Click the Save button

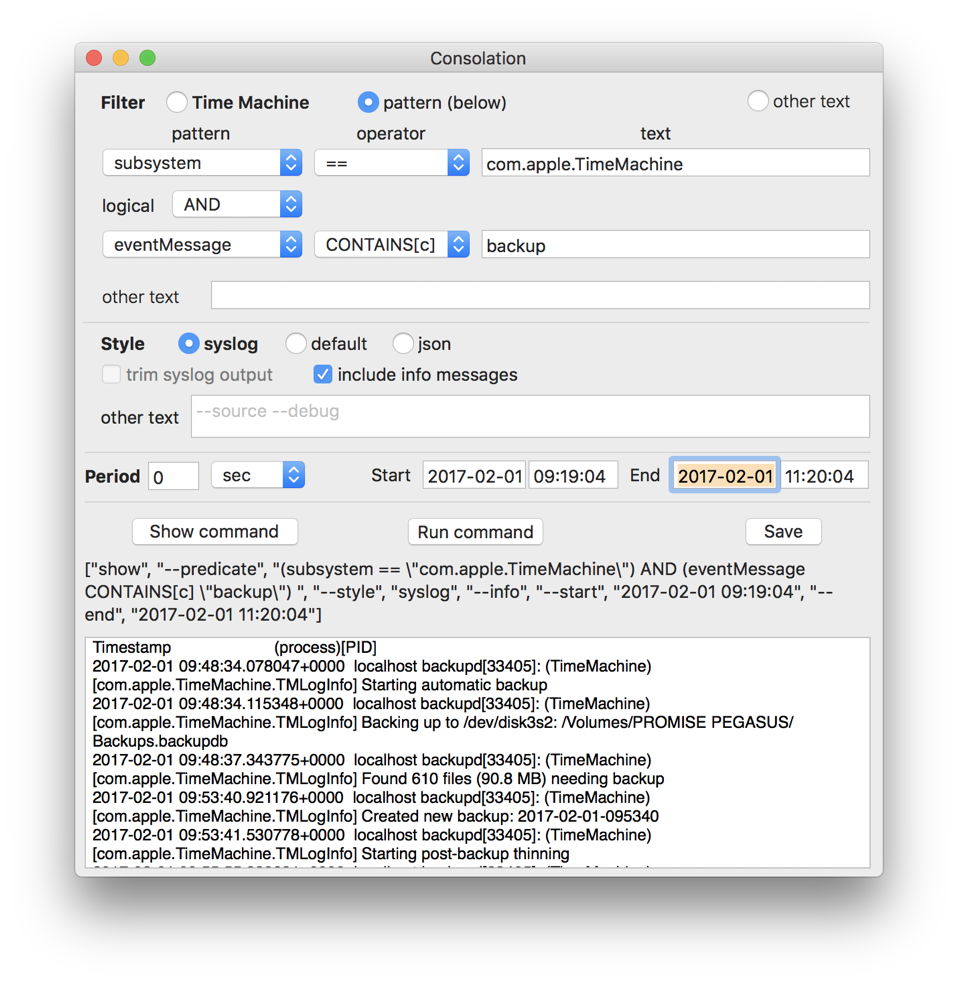783,531
